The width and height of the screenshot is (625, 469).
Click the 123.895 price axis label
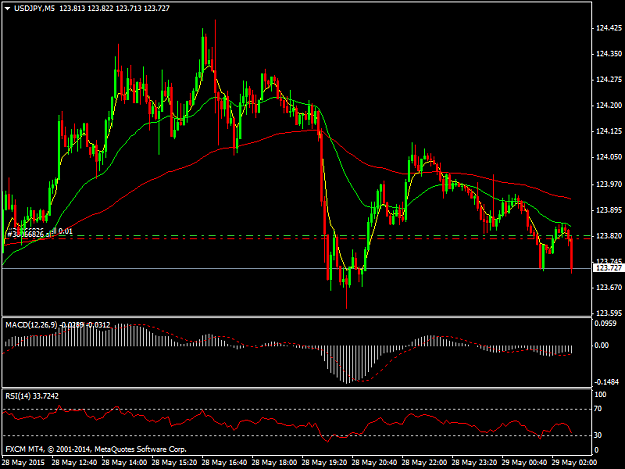click(x=609, y=210)
